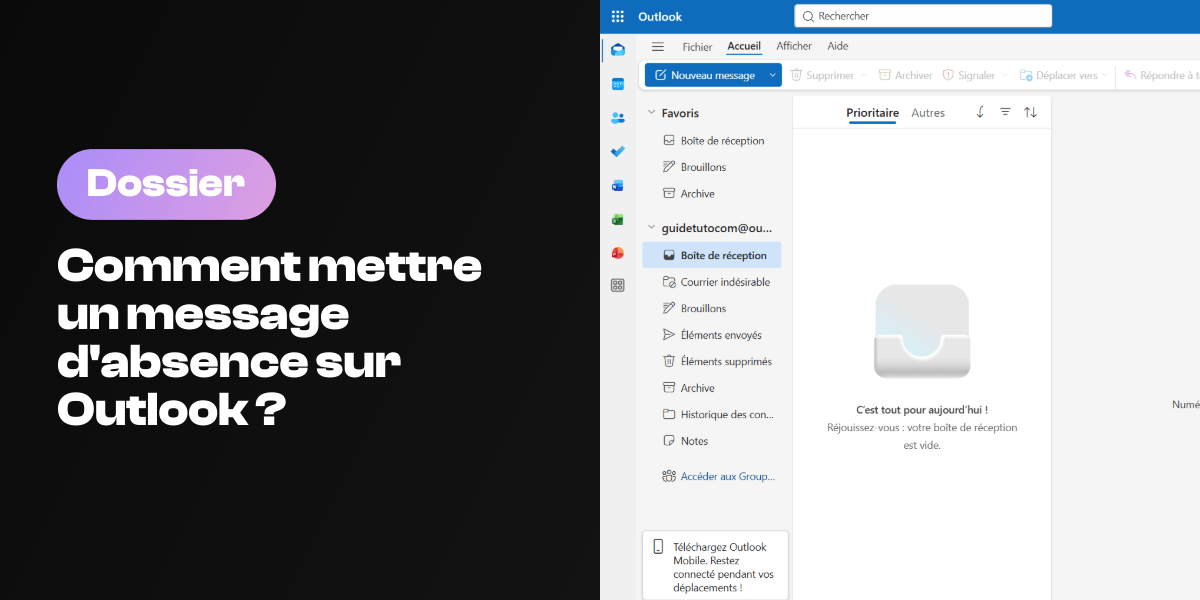
Task: Select the account's Boîte de réception folder
Action: click(712, 255)
